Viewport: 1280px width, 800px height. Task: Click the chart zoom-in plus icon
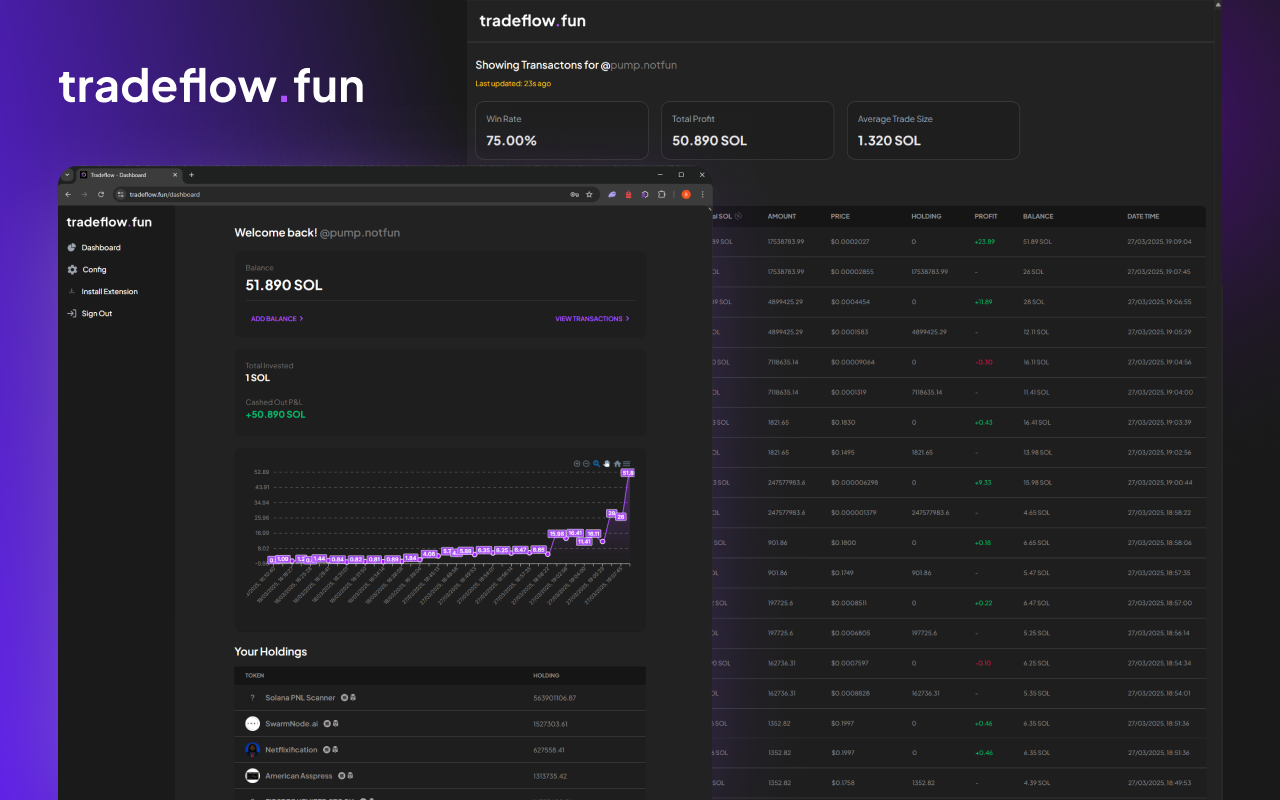(577, 463)
